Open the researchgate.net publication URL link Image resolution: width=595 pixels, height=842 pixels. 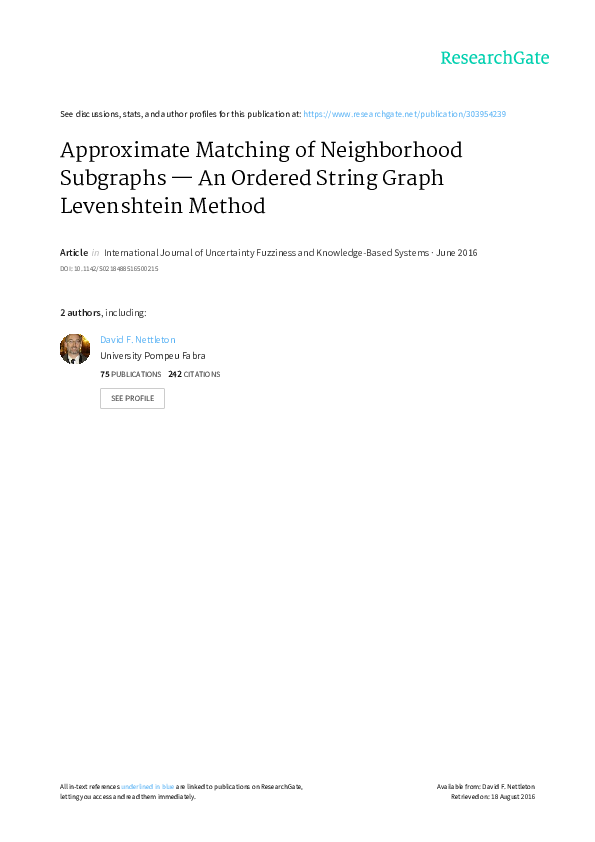pyautogui.click(x=404, y=114)
